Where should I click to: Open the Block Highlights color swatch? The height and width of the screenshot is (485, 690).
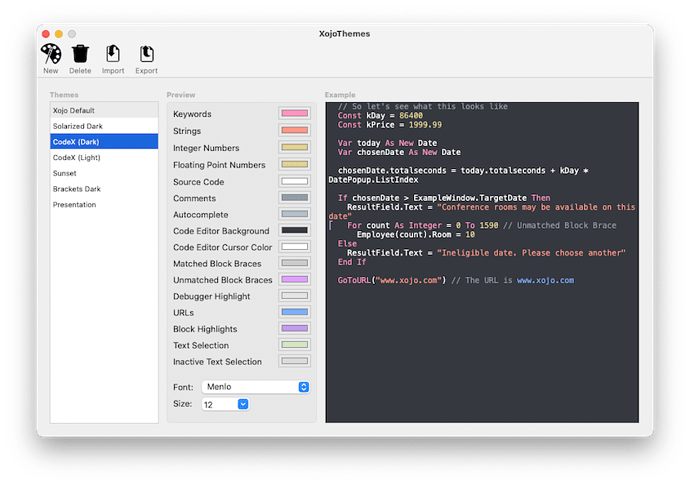tap(294, 328)
